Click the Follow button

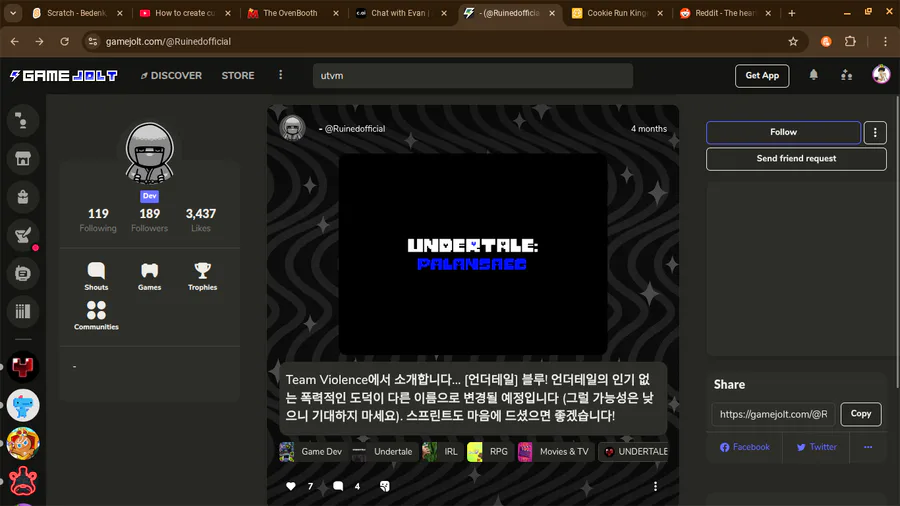coord(783,133)
